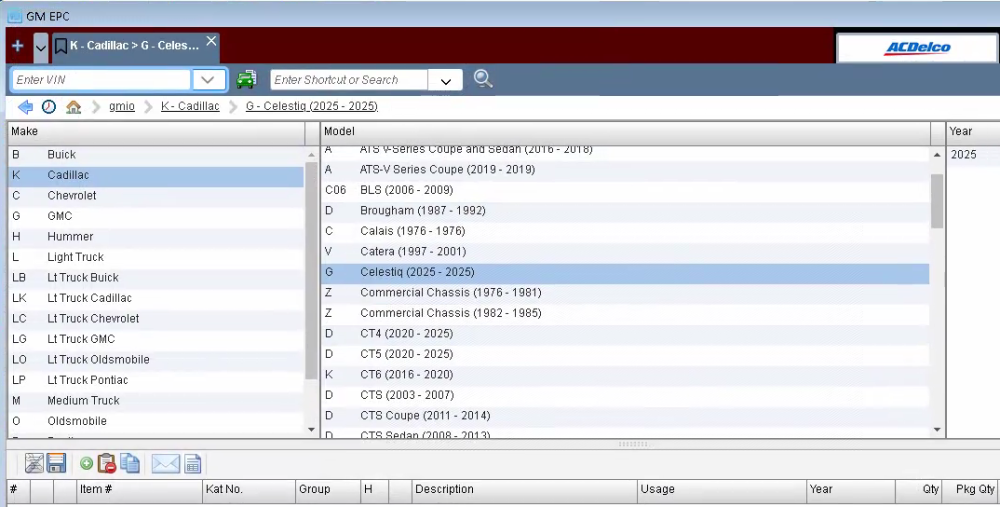Add a new tab with plus icon
The image size is (1000, 507).
(x=18, y=46)
